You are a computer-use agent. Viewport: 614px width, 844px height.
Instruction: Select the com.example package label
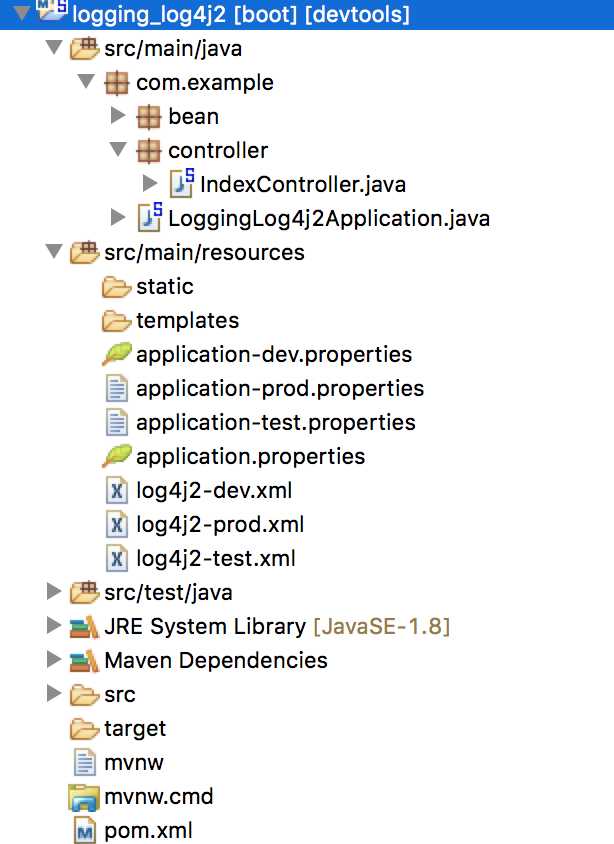(x=205, y=82)
